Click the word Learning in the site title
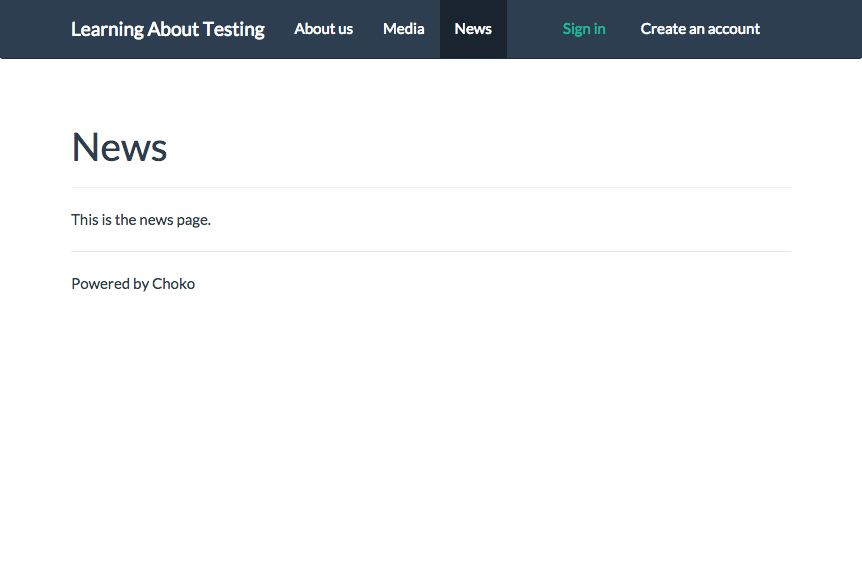 [107, 29]
